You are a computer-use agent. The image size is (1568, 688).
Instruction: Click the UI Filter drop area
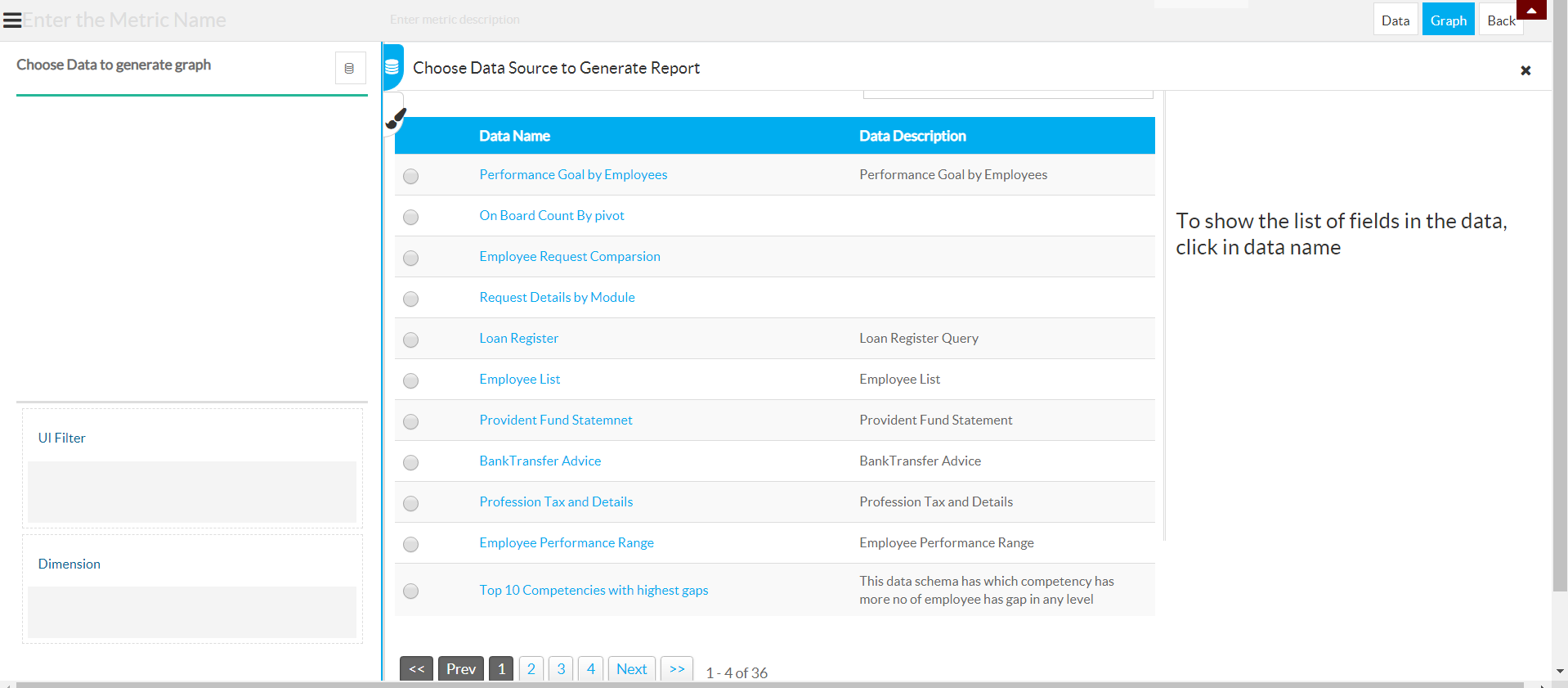coord(192,492)
